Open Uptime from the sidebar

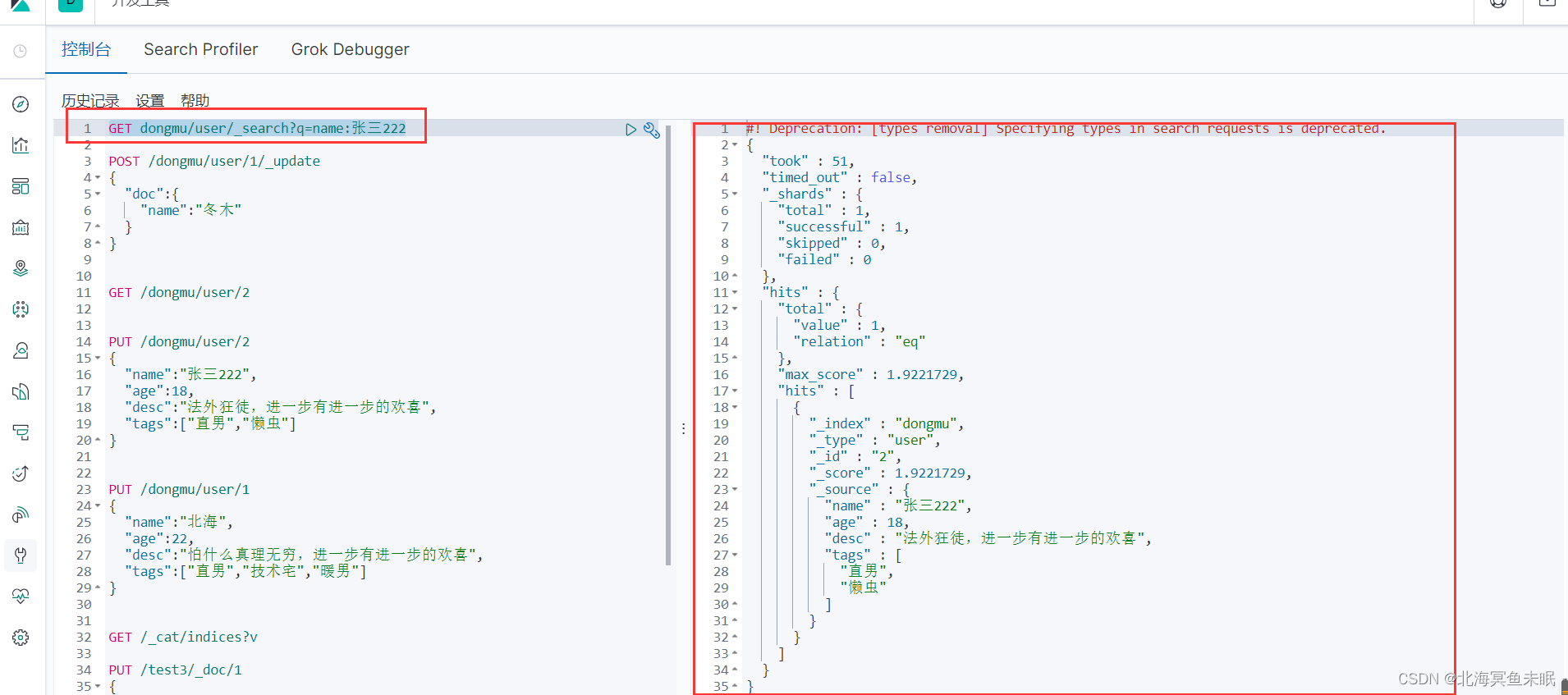(21, 473)
